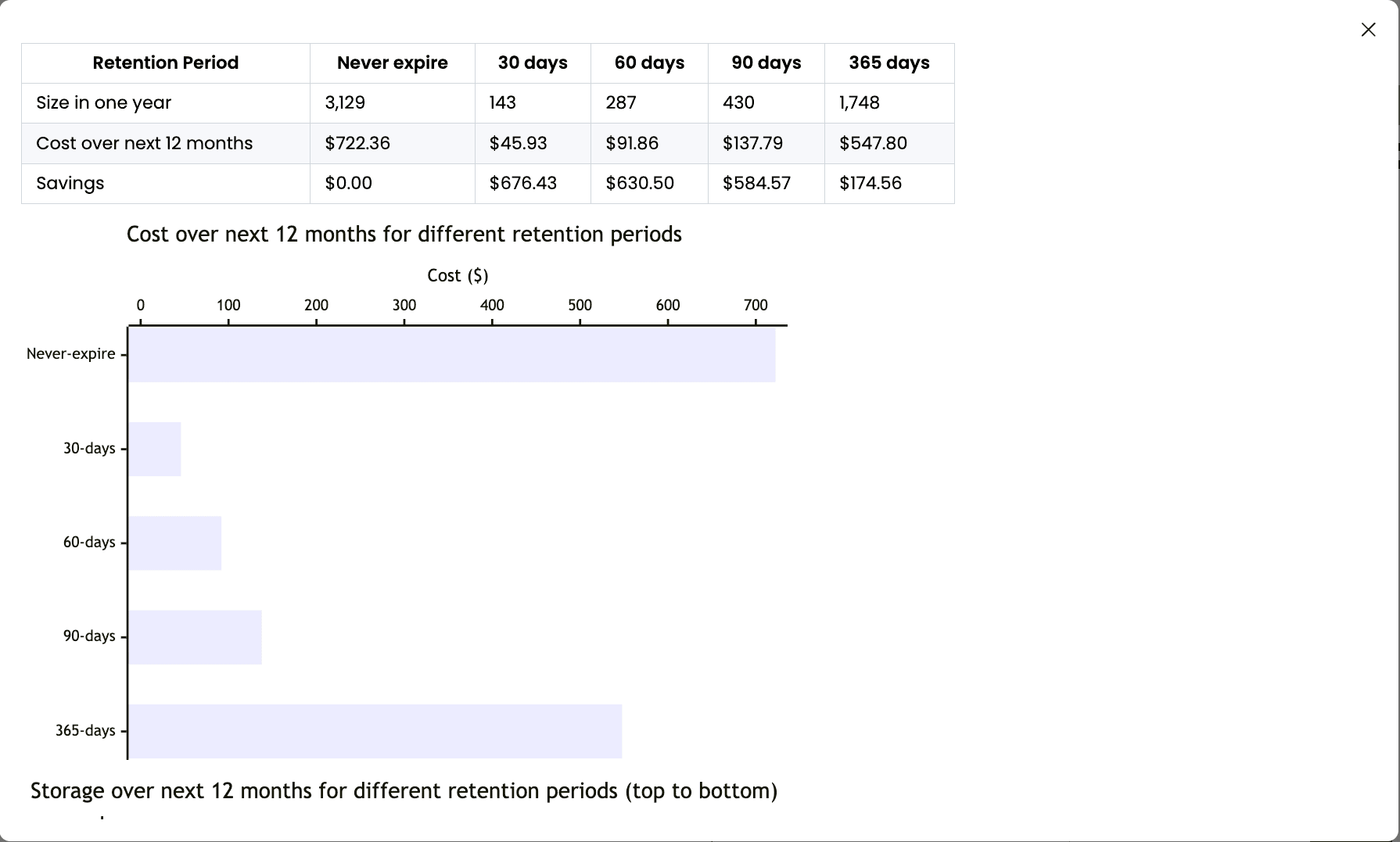Image resolution: width=1400 pixels, height=842 pixels.
Task: Select the "60 days" column header
Action: (648, 63)
